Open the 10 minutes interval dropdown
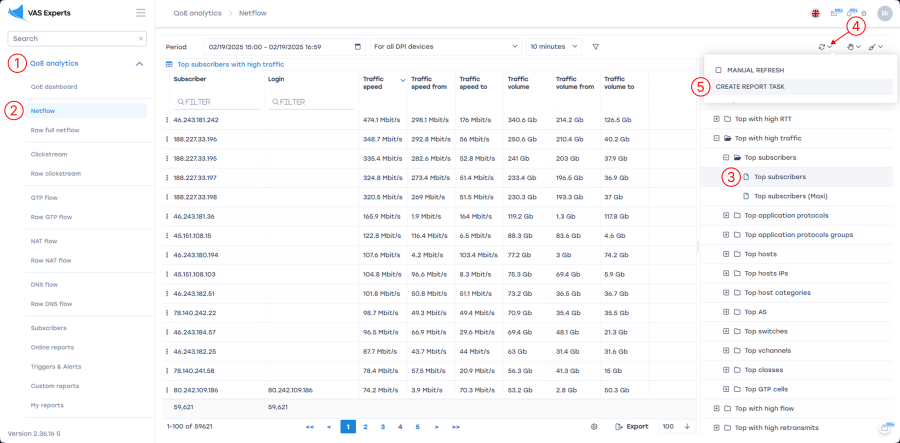 pos(553,47)
